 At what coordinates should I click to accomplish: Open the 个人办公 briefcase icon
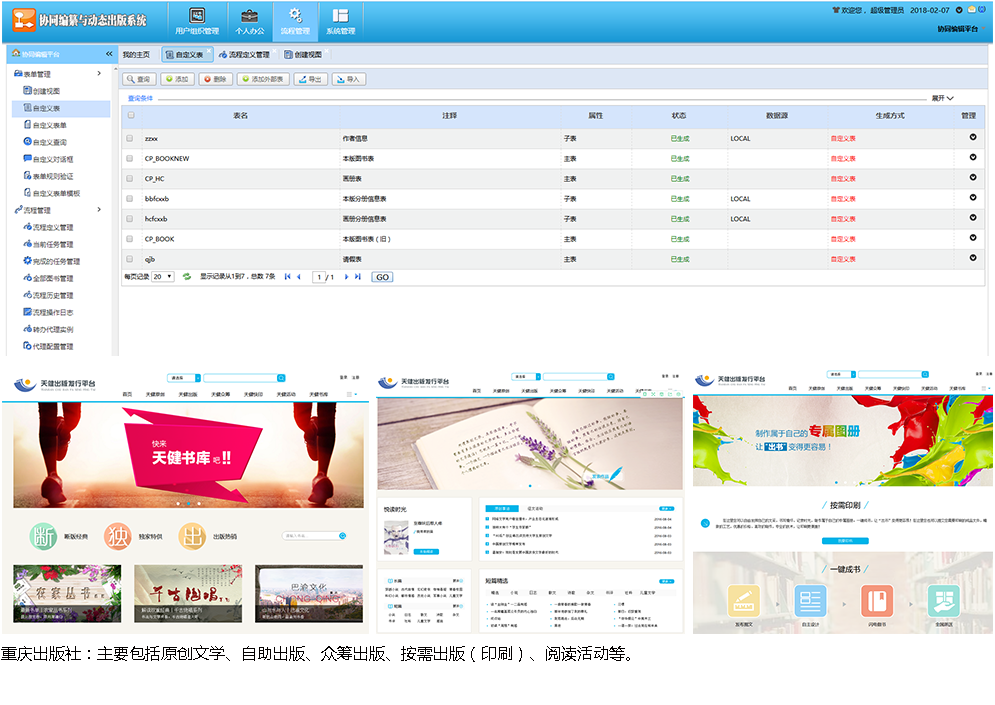[249, 16]
